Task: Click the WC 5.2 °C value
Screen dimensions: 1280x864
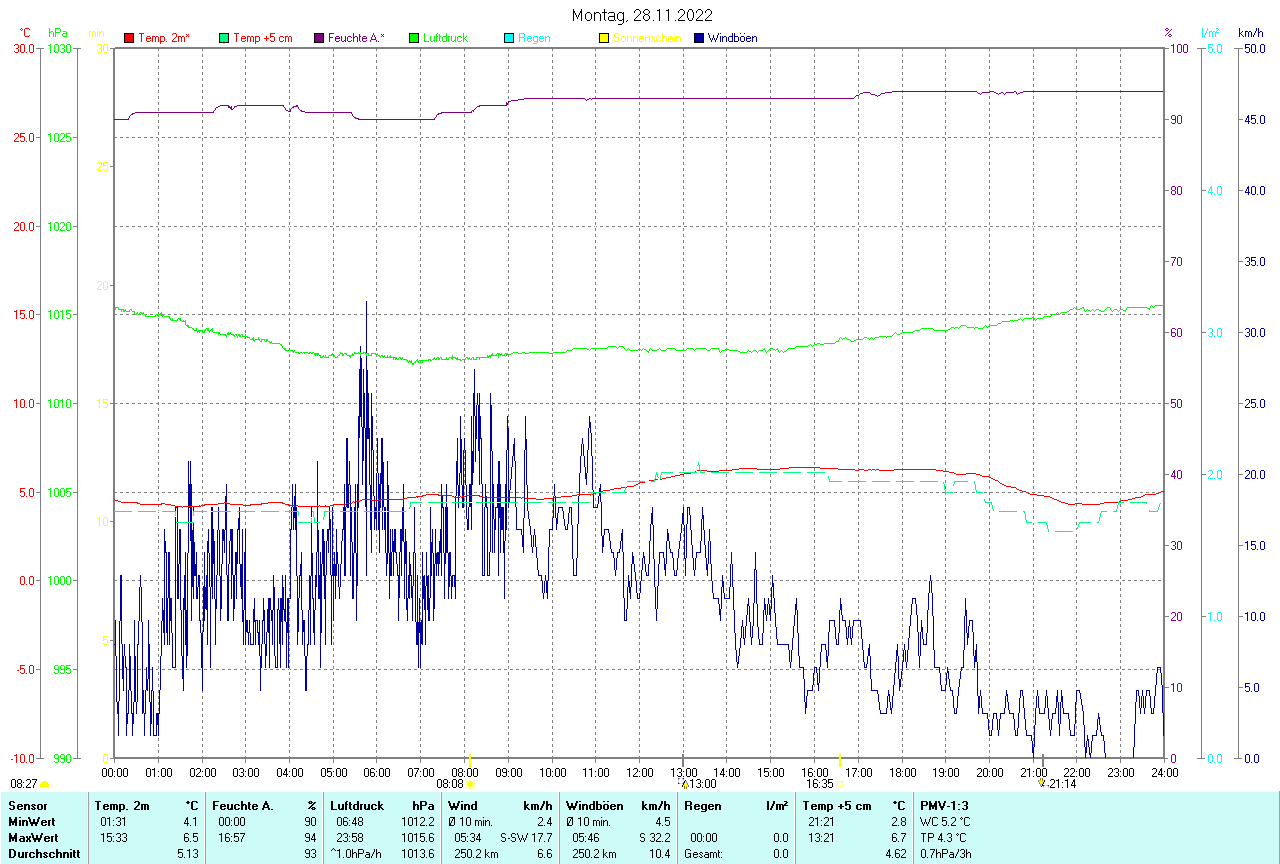Action: 944,822
